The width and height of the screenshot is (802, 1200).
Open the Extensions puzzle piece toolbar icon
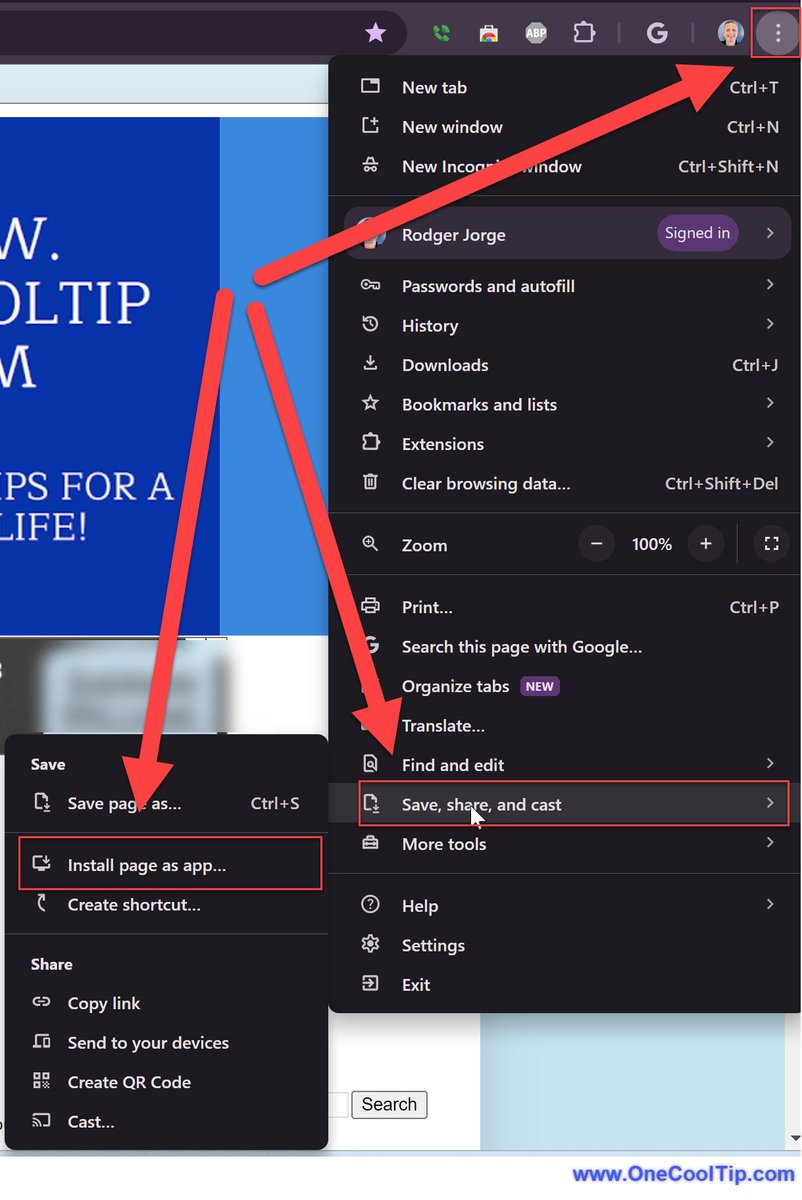pyautogui.click(x=584, y=33)
